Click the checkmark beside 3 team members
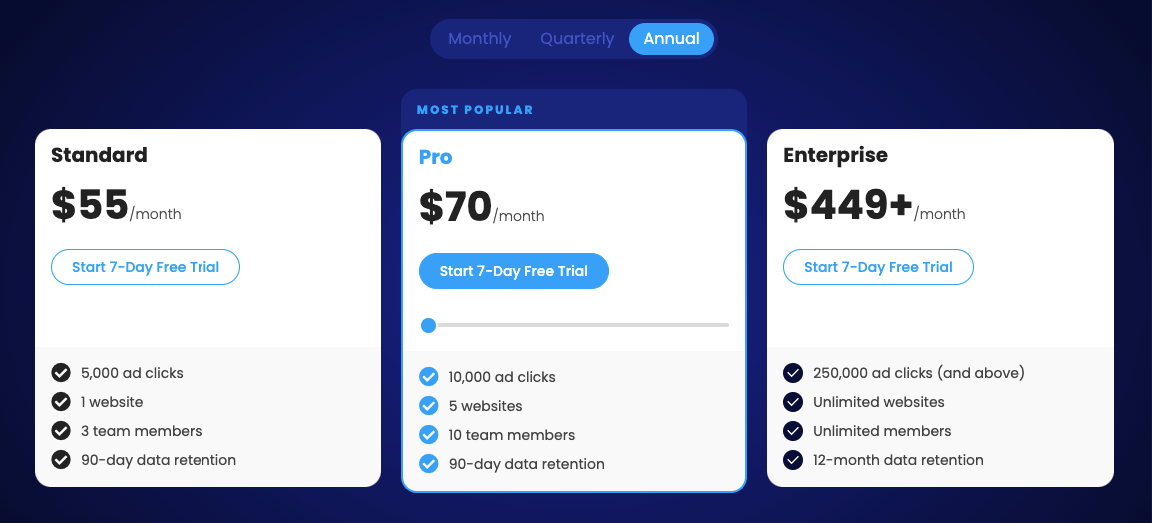Viewport: 1152px width, 523px height. click(x=61, y=431)
